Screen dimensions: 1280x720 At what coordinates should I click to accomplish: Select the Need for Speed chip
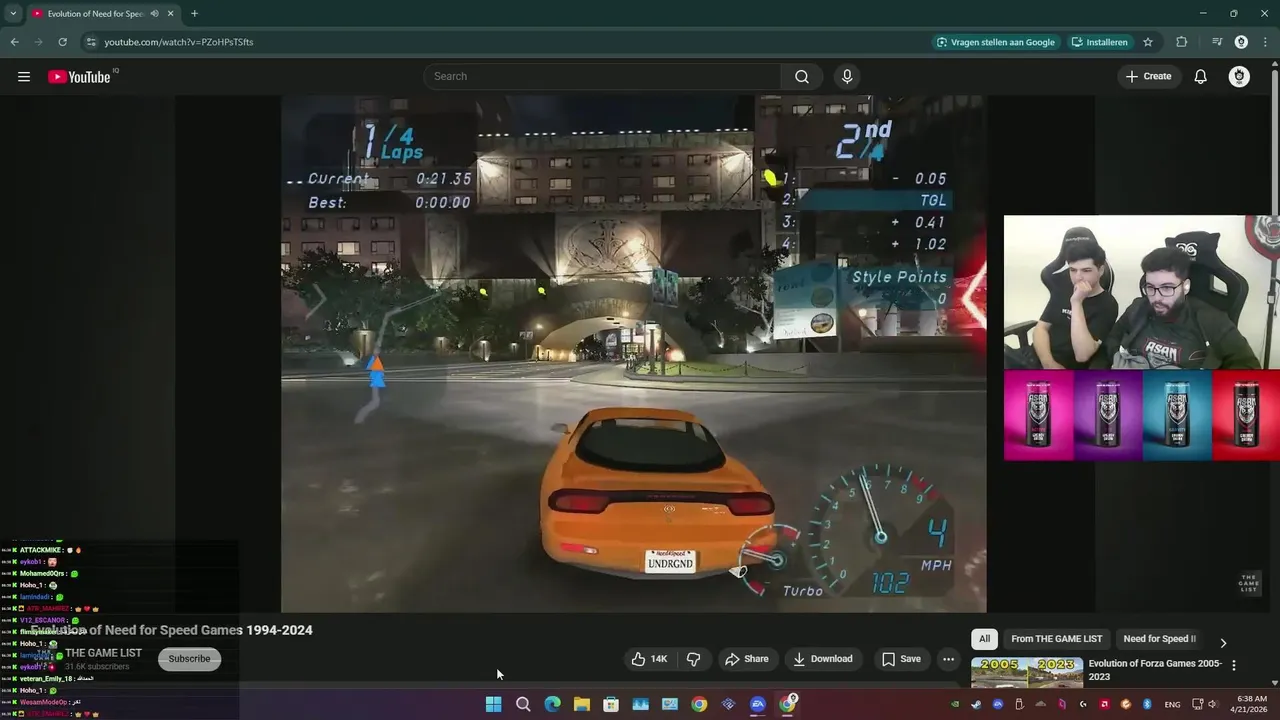point(1159,639)
